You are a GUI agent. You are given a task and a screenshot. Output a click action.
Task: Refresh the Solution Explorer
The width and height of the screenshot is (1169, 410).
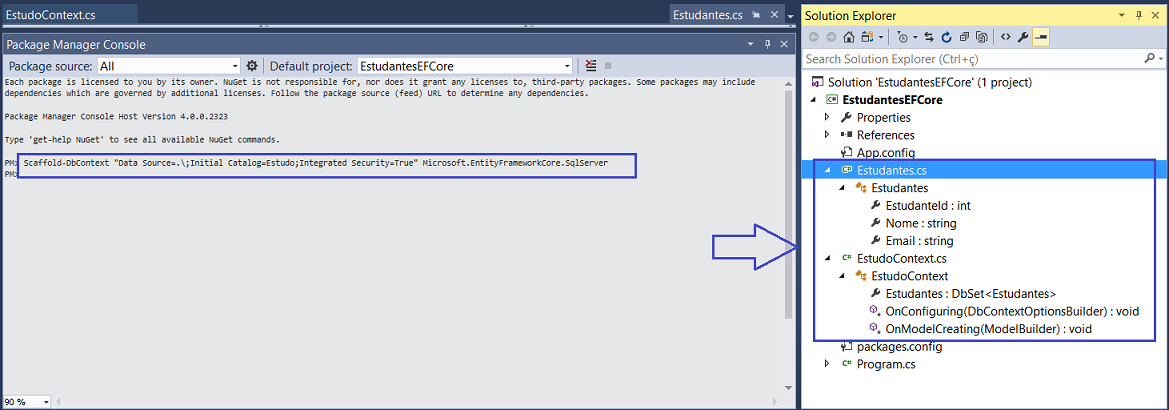tap(946, 37)
